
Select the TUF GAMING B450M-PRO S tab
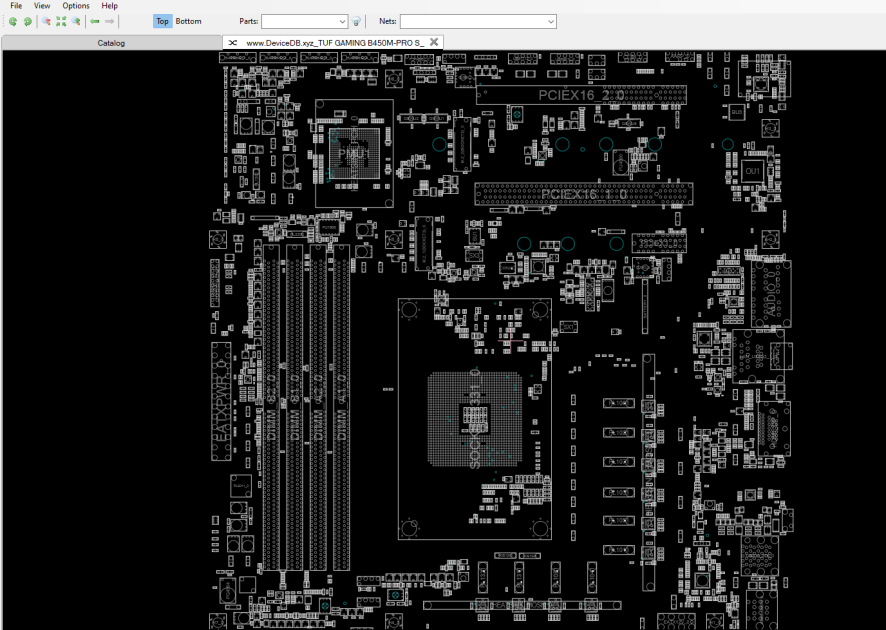pos(335,42)
